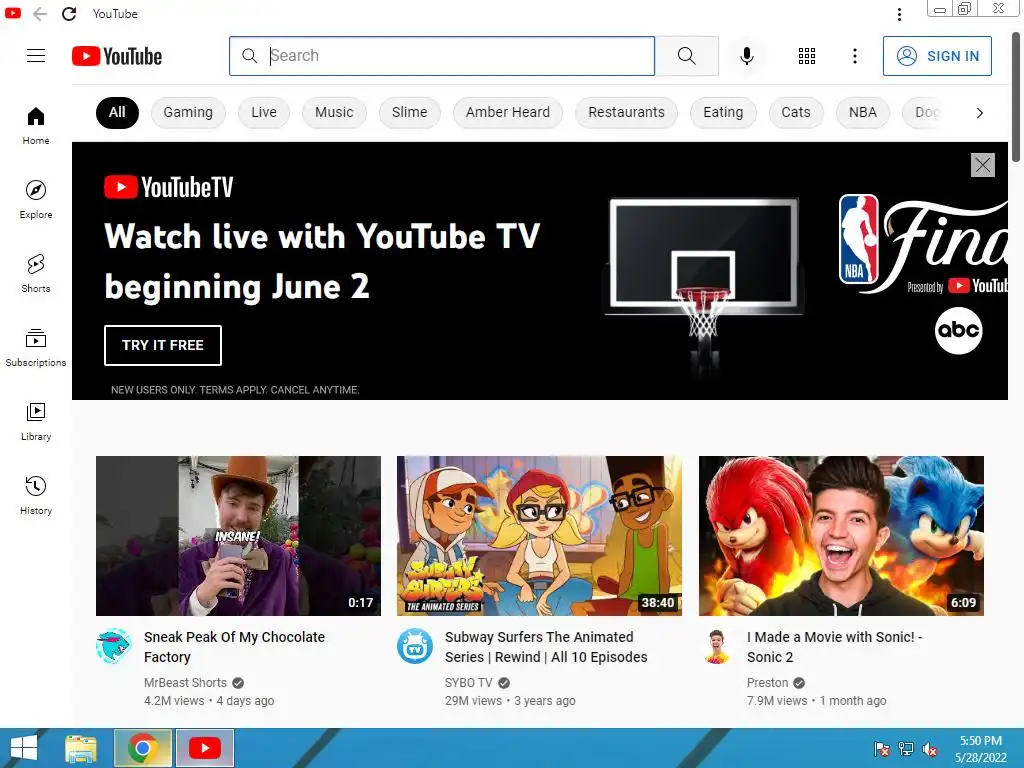
Task: Select the Eating filter chip
Action: click(x=723, y=112)
